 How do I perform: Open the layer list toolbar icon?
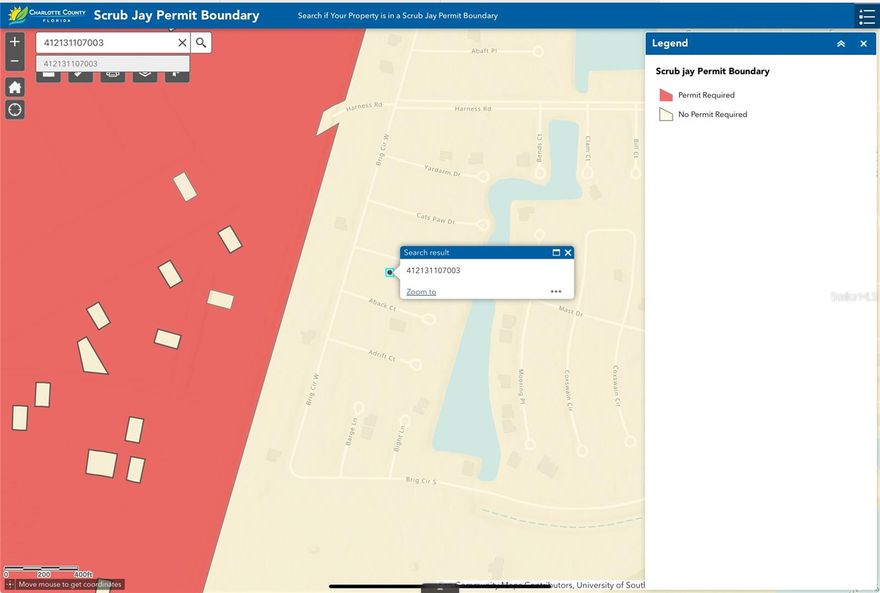tap(48, 72)
